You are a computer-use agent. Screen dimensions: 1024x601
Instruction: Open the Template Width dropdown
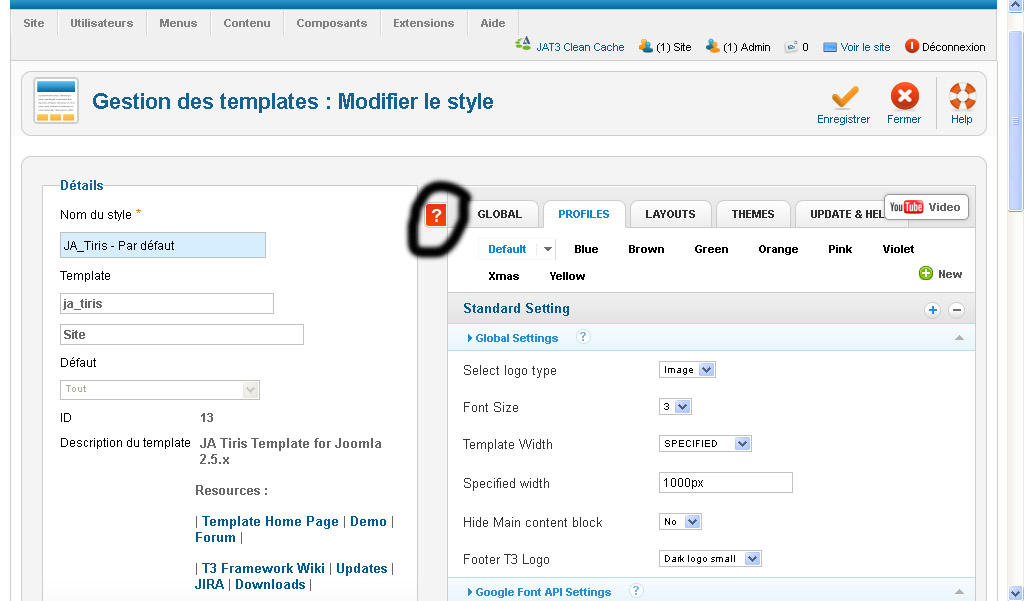click(705, 443)
